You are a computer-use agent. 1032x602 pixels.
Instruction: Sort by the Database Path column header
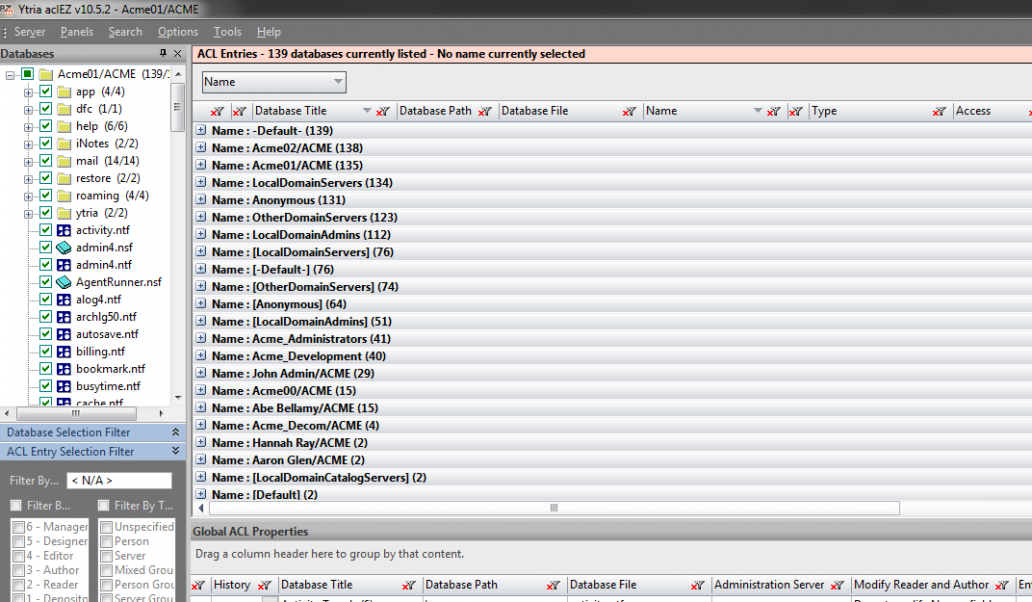(435, 111)
